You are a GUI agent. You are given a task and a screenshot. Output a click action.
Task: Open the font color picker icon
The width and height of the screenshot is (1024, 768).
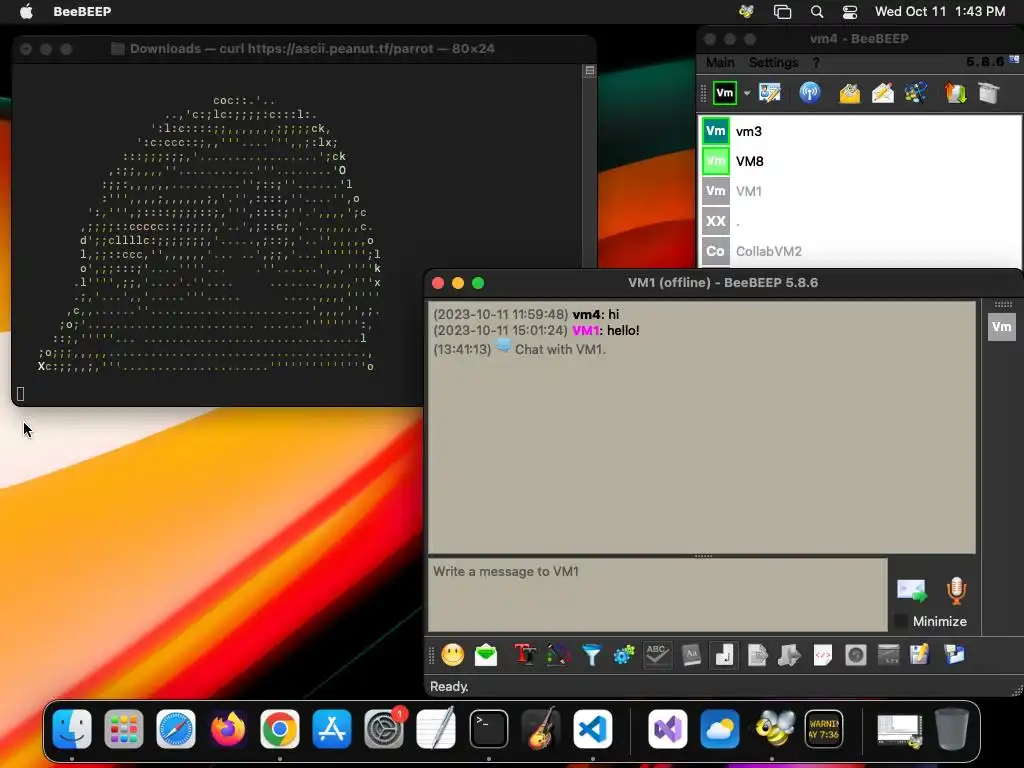tap(558, 654)
